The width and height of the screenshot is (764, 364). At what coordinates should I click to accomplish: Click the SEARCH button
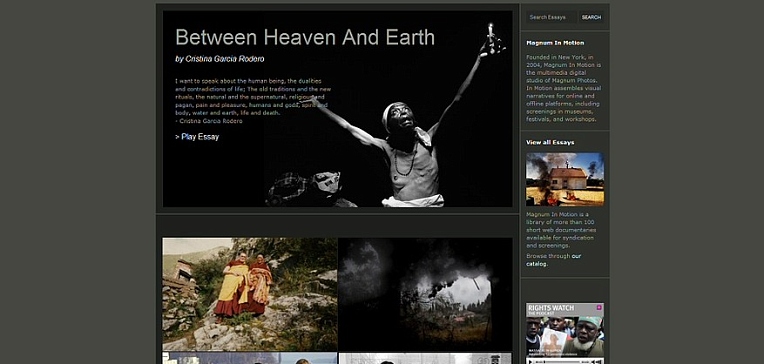[x=591, y=17]
